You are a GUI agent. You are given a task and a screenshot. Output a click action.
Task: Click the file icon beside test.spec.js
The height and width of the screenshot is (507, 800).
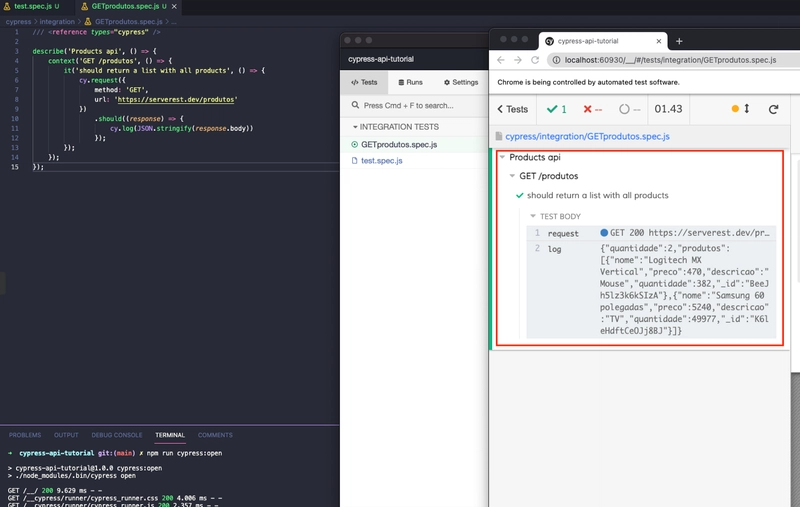coord(355,161)
